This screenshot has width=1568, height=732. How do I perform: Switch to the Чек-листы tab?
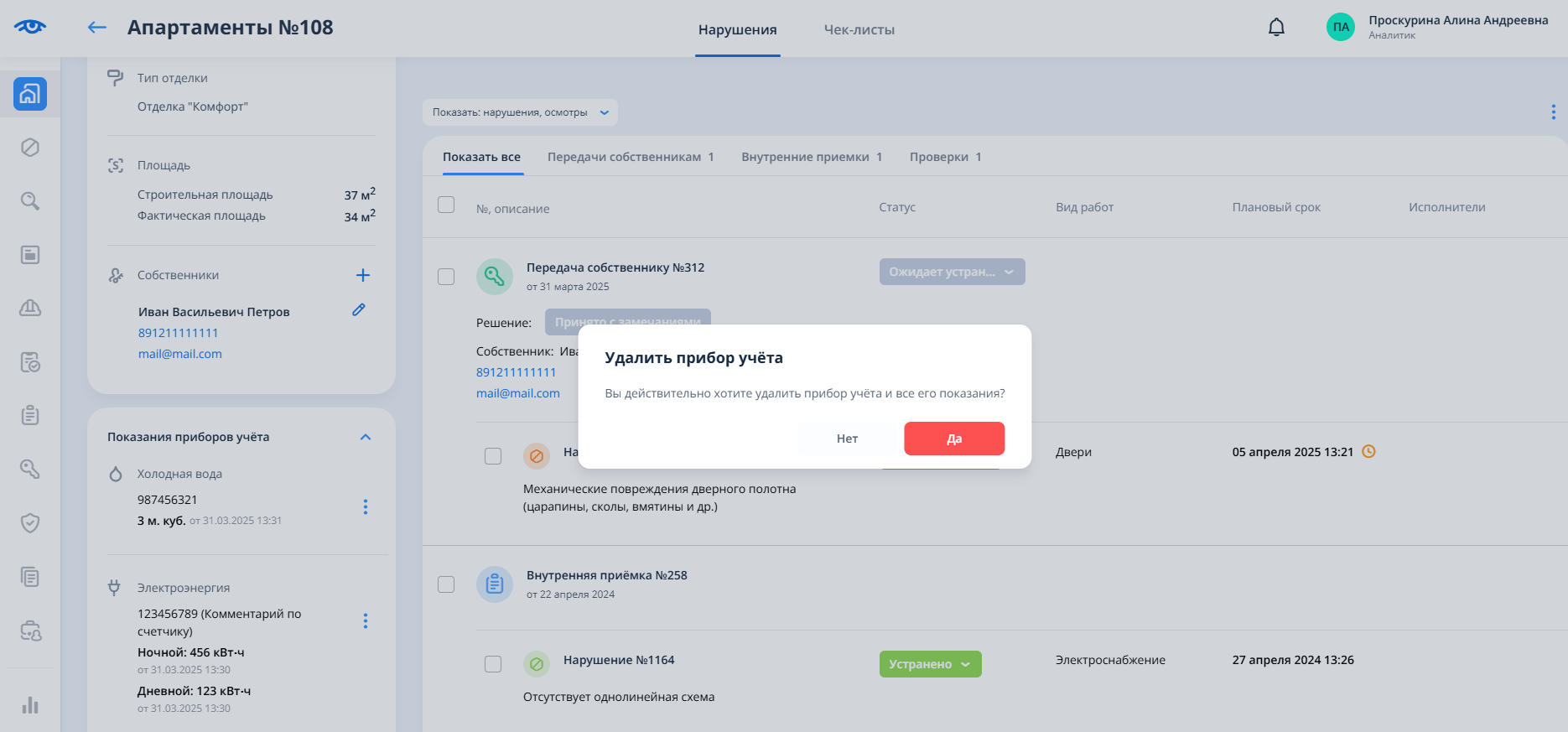(x=859, y=30)
